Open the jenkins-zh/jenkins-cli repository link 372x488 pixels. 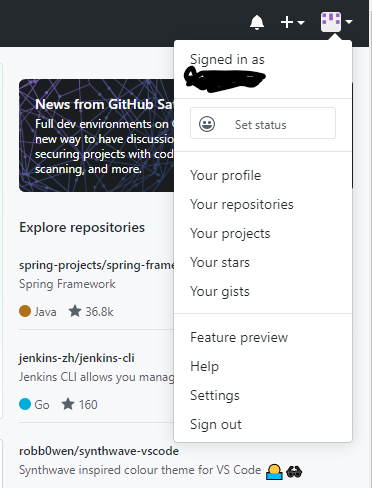pyautogui.click(x=77, y=358)
